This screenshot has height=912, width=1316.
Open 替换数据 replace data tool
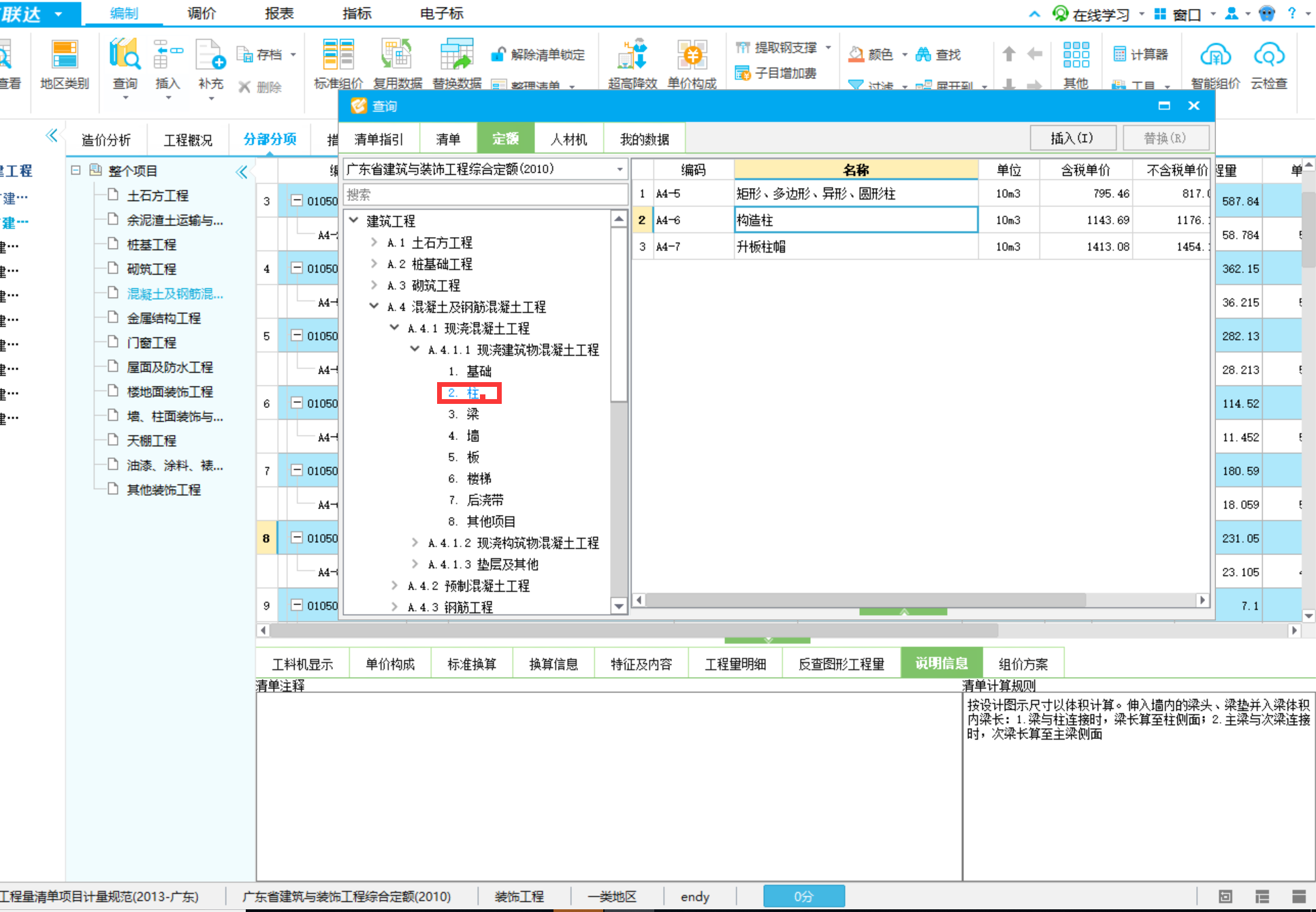[x=457, y=65]
